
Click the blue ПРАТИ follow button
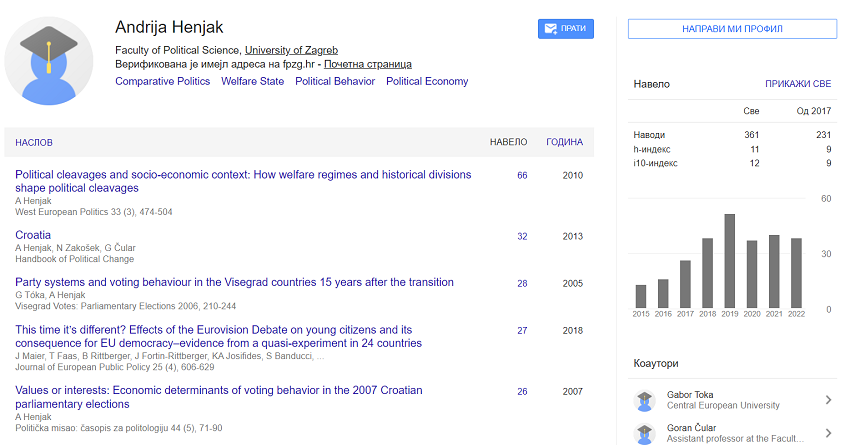tap(565, 29)
